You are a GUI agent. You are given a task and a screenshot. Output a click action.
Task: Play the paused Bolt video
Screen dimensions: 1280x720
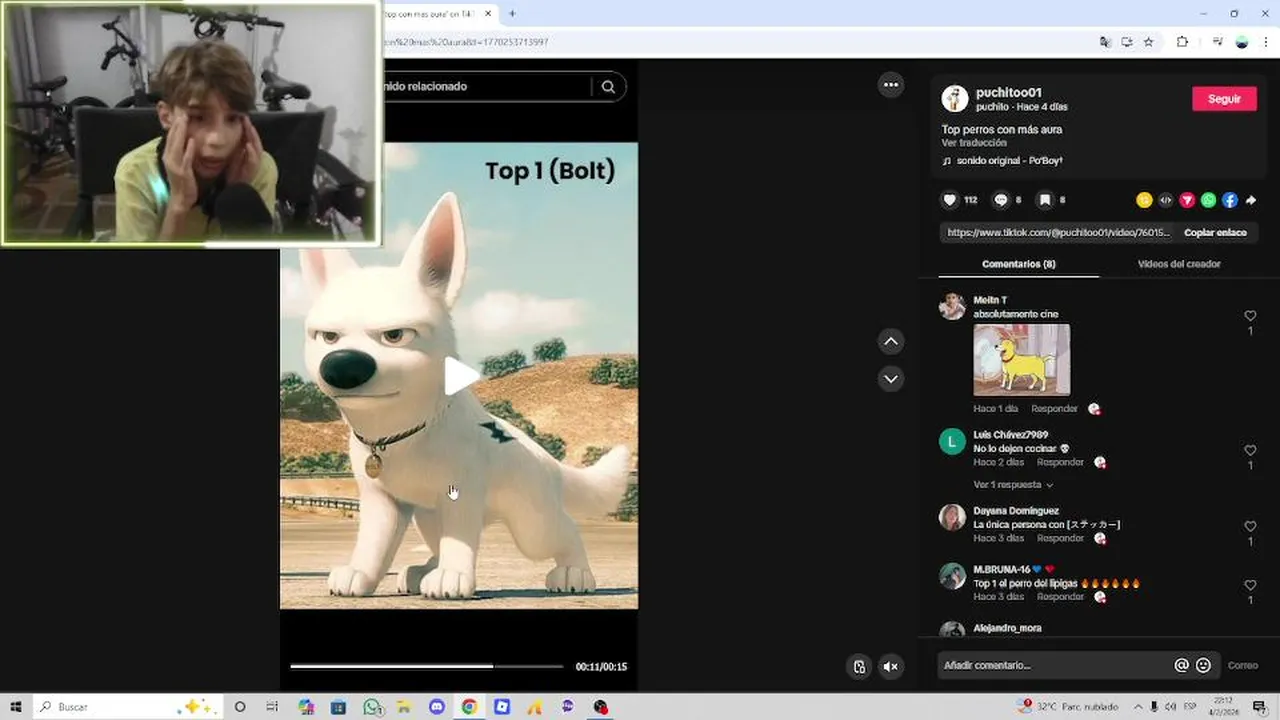tap(460, 376)
